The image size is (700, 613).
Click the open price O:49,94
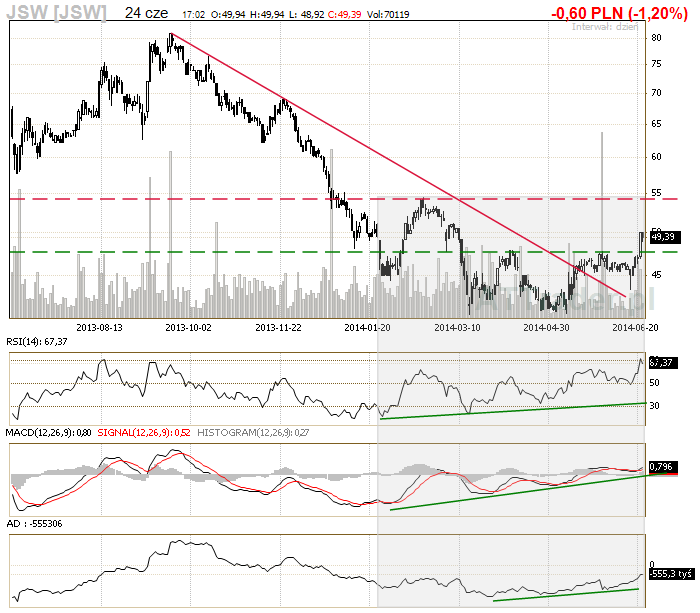pyautogui.click(x=228, y=15)
